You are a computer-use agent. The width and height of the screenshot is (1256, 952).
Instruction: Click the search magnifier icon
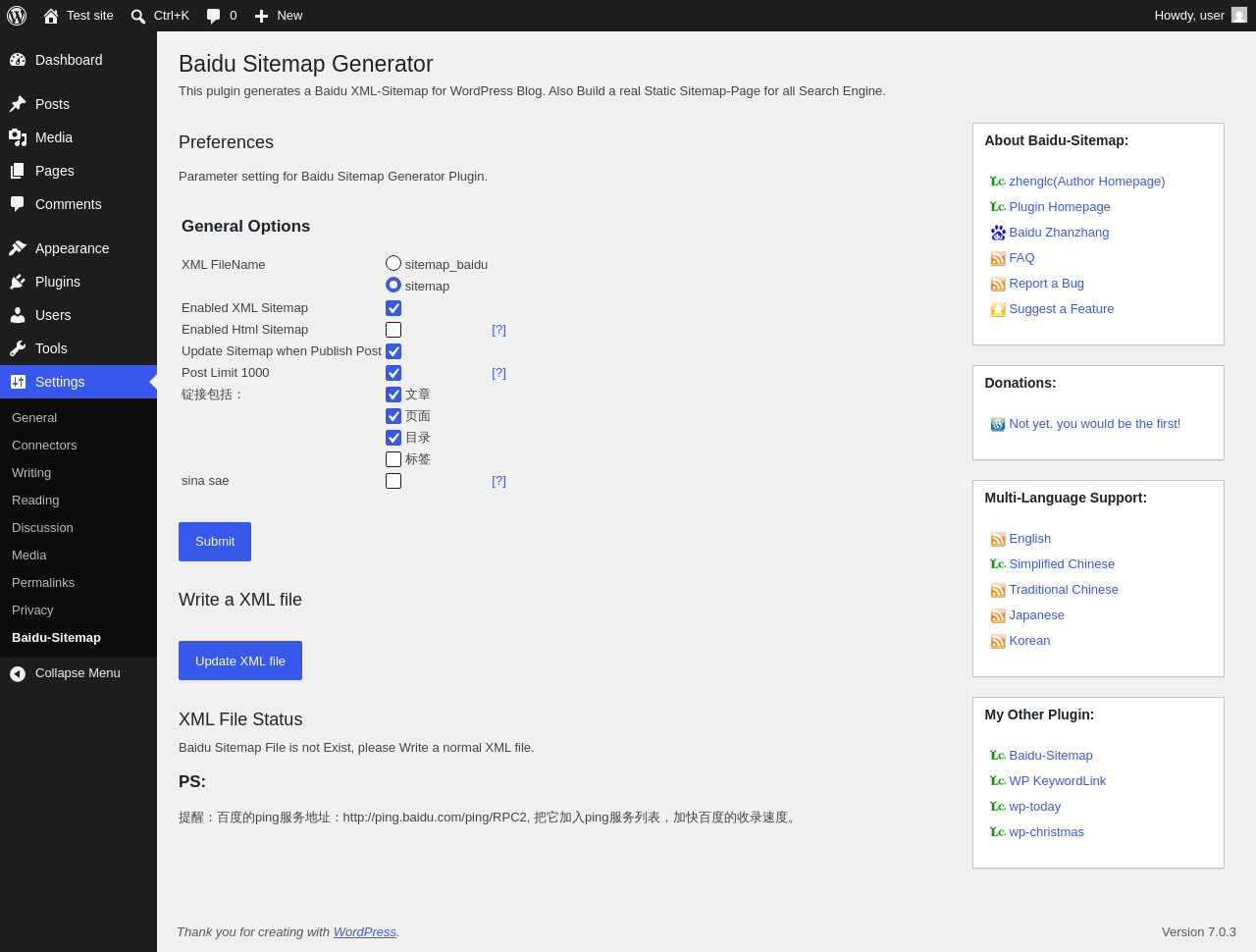pos(138,16)
